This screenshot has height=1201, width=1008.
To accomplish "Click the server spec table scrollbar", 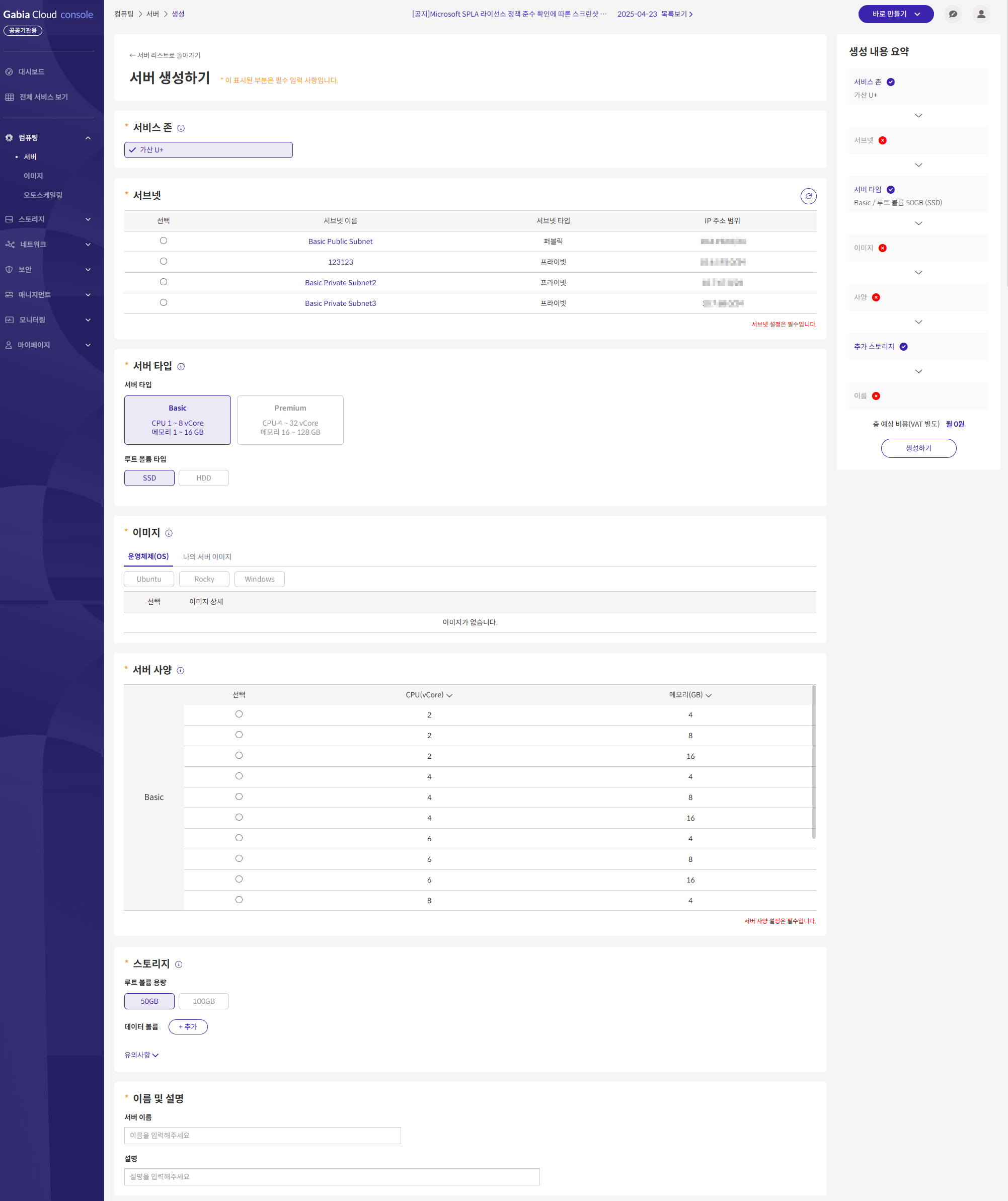I will pyautogui.click(x=813, y=761).
